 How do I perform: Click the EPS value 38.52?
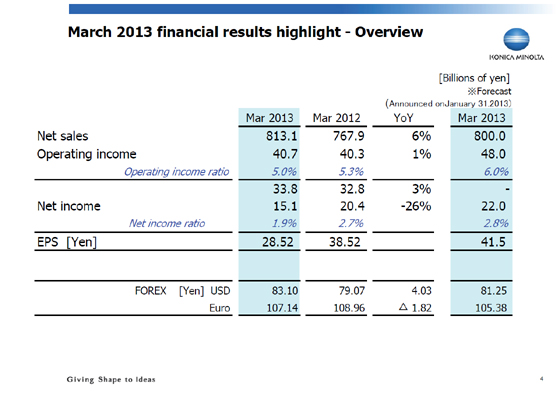point(345,242)
